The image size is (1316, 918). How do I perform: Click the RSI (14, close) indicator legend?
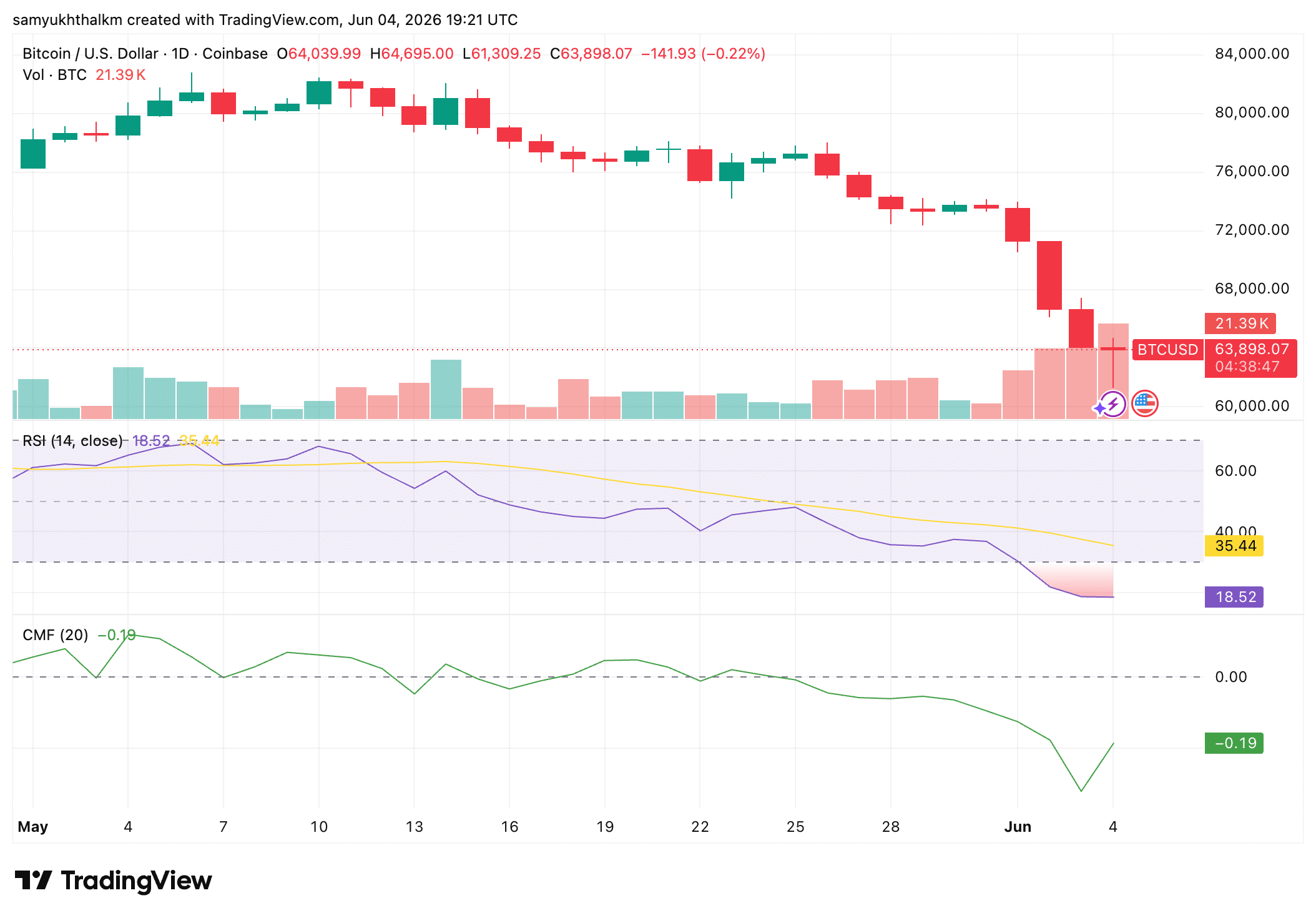[x=72, y=441]
